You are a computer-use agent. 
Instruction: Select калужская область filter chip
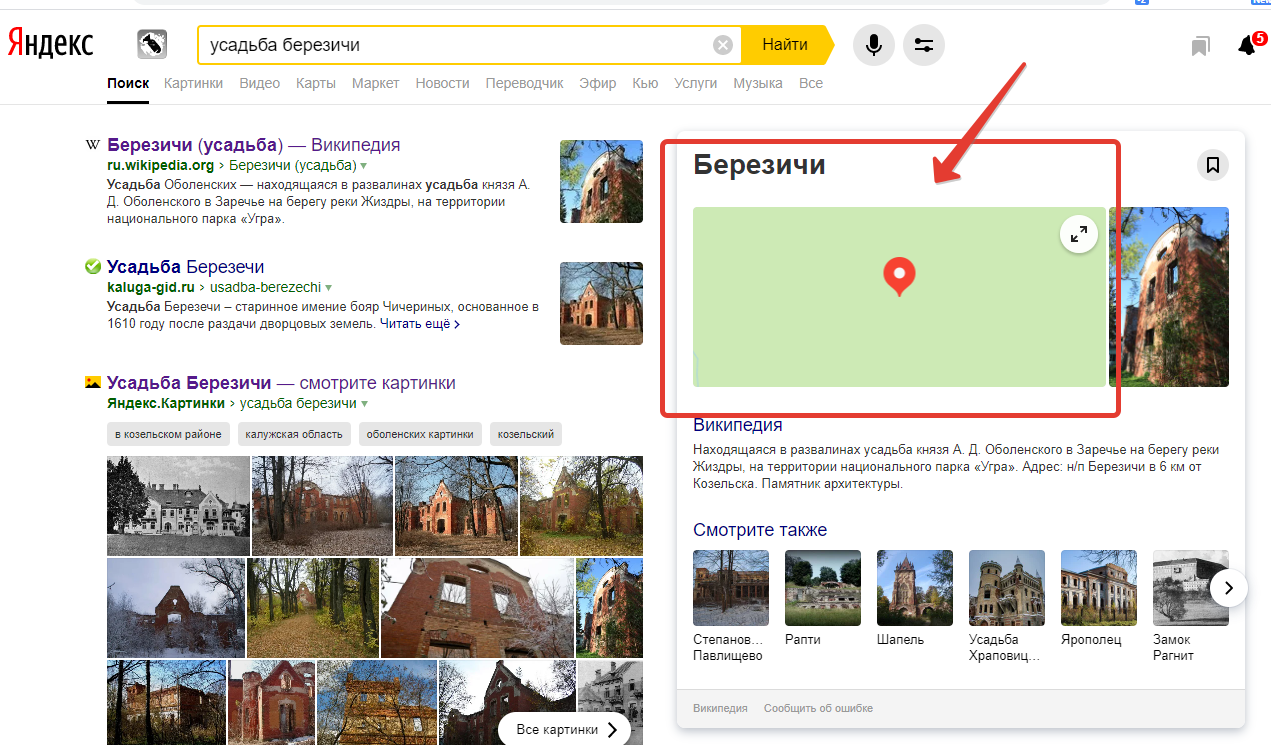[x=295, y=434]
